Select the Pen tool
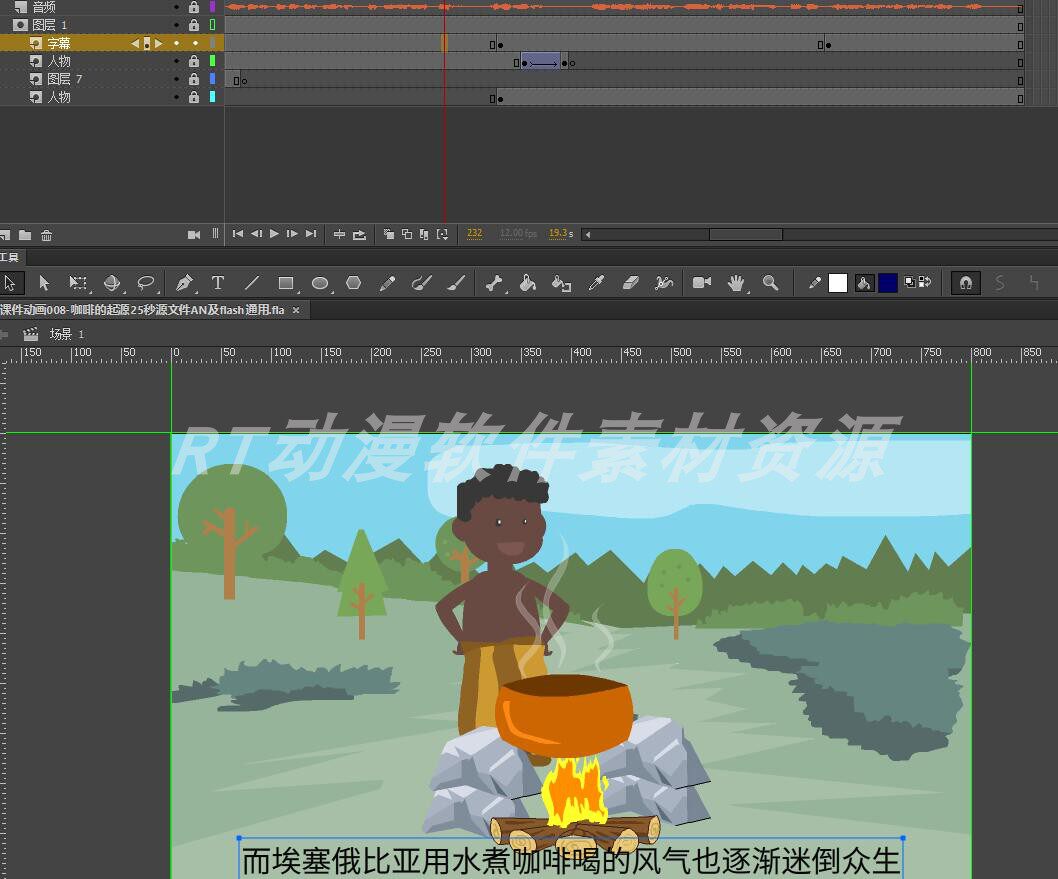This screenshot has height=879, width=1058. [x=184, y=283]
